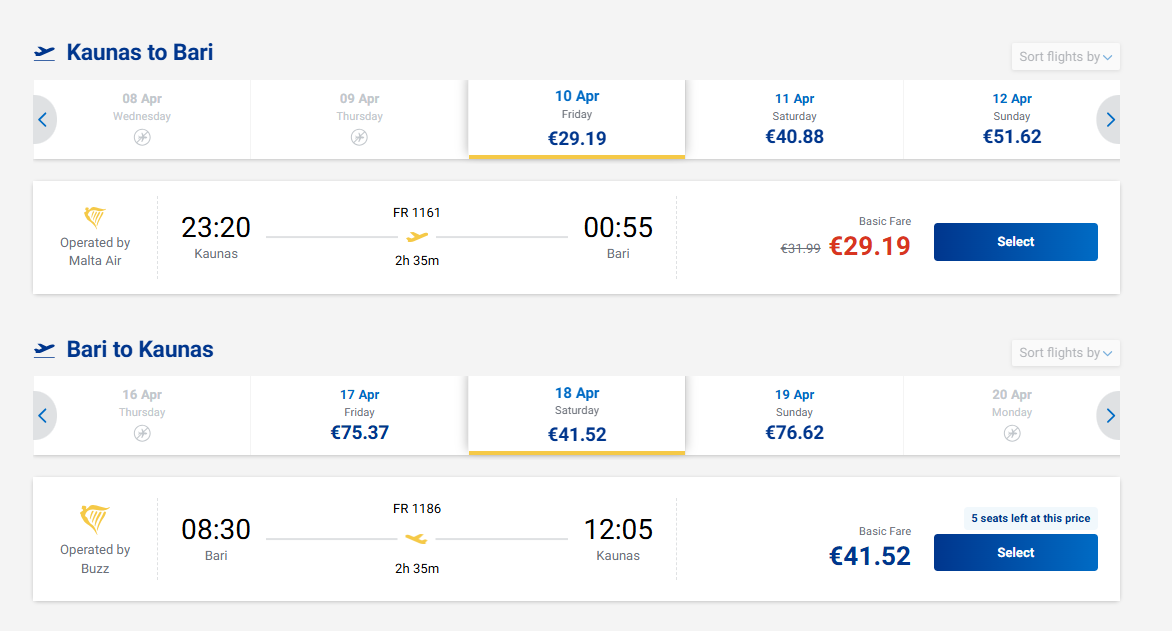Click the Malta Air operator harp logo
The image size is (1172, 631).
[95, 218]
